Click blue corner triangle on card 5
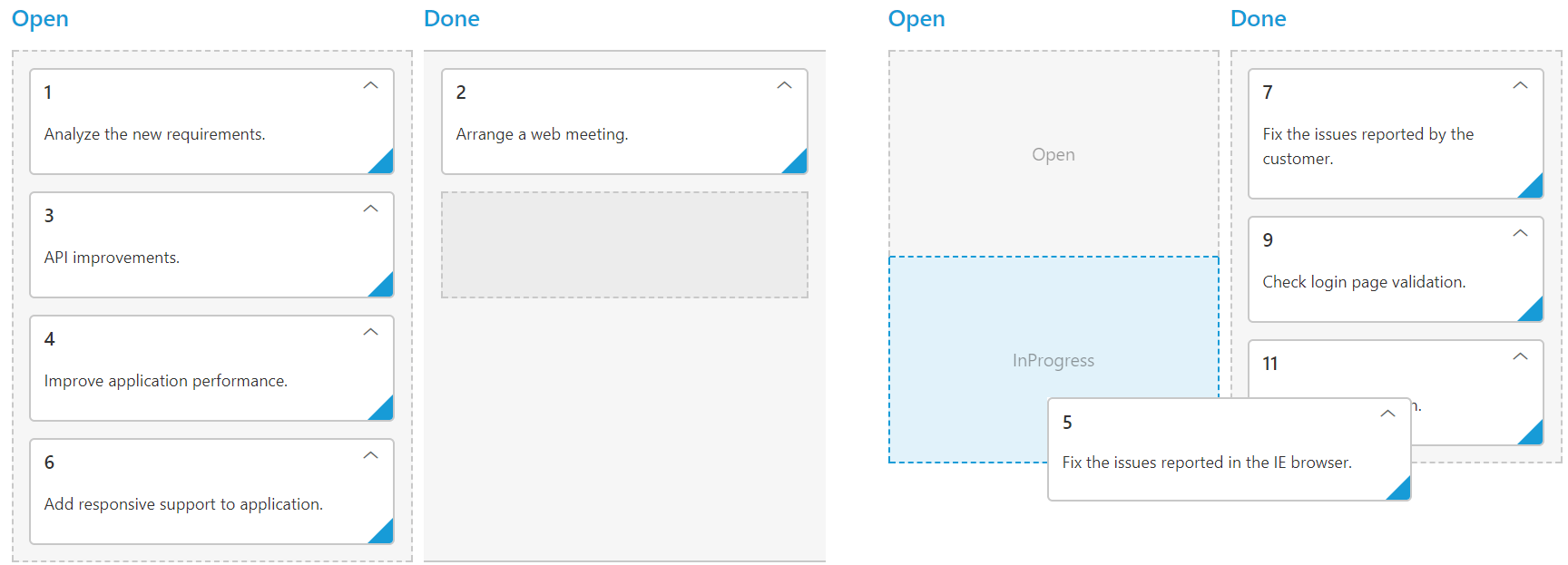The image size is (1568, 565). [1402, 491]
